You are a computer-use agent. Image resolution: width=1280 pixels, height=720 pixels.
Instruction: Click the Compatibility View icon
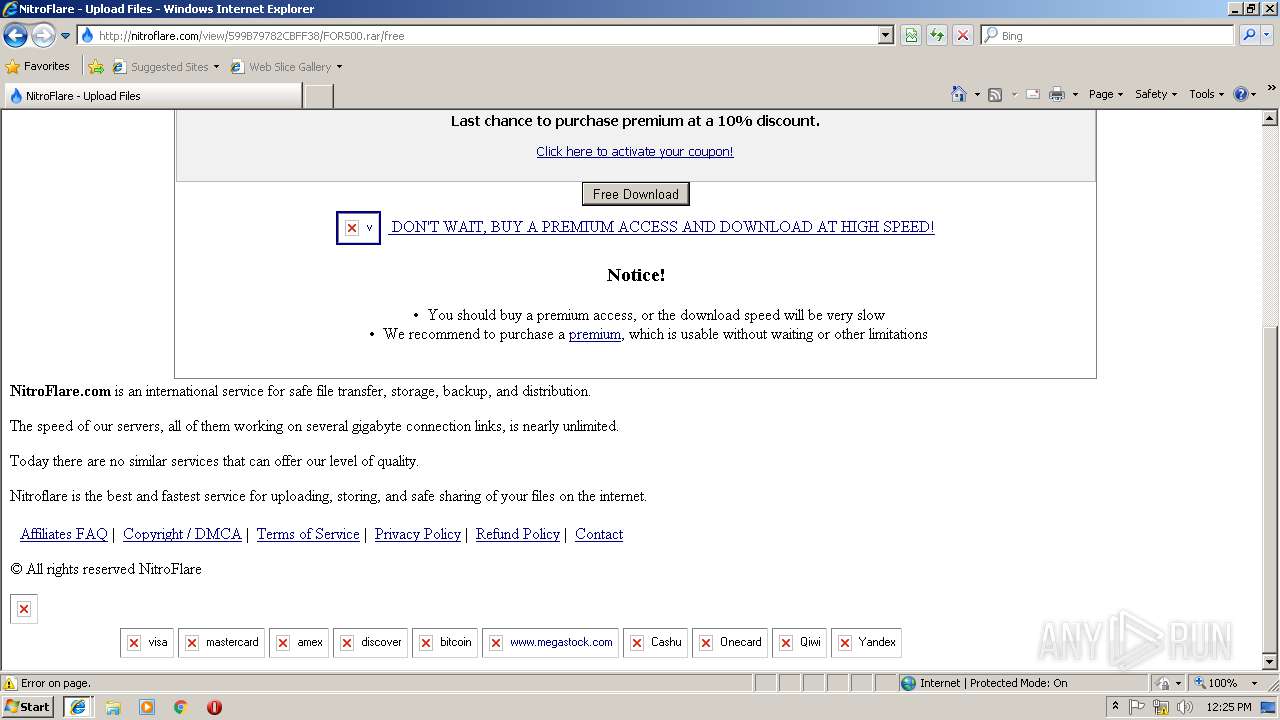911,35
